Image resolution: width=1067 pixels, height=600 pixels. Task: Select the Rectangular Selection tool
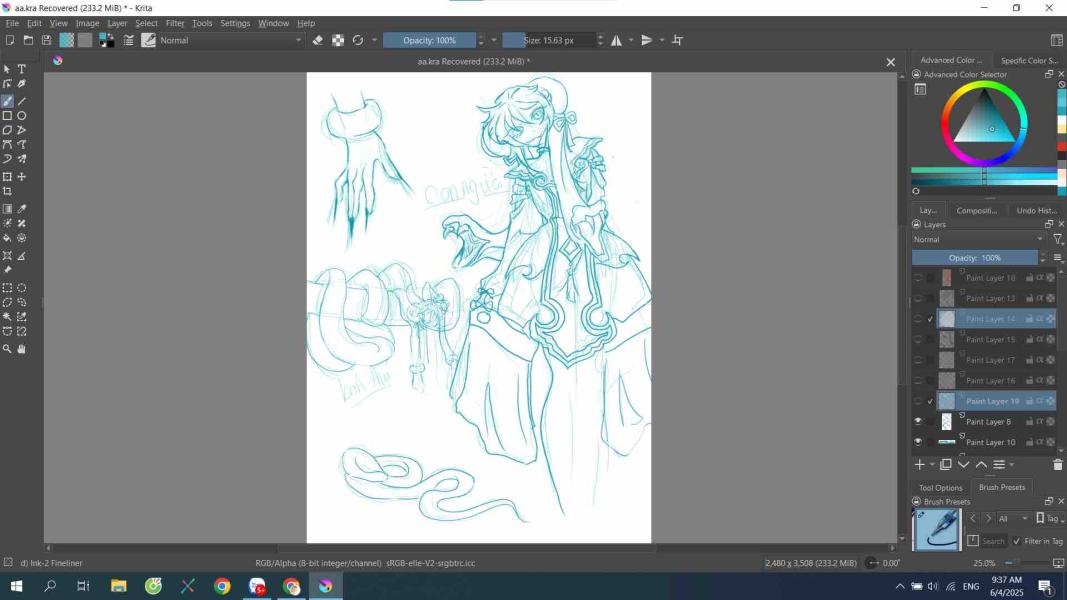pyautogui.click(x=7, y=288)
